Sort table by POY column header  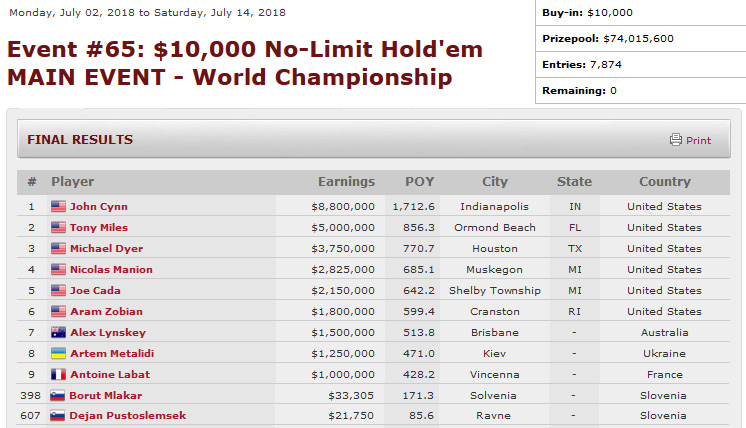pos(420,182)
